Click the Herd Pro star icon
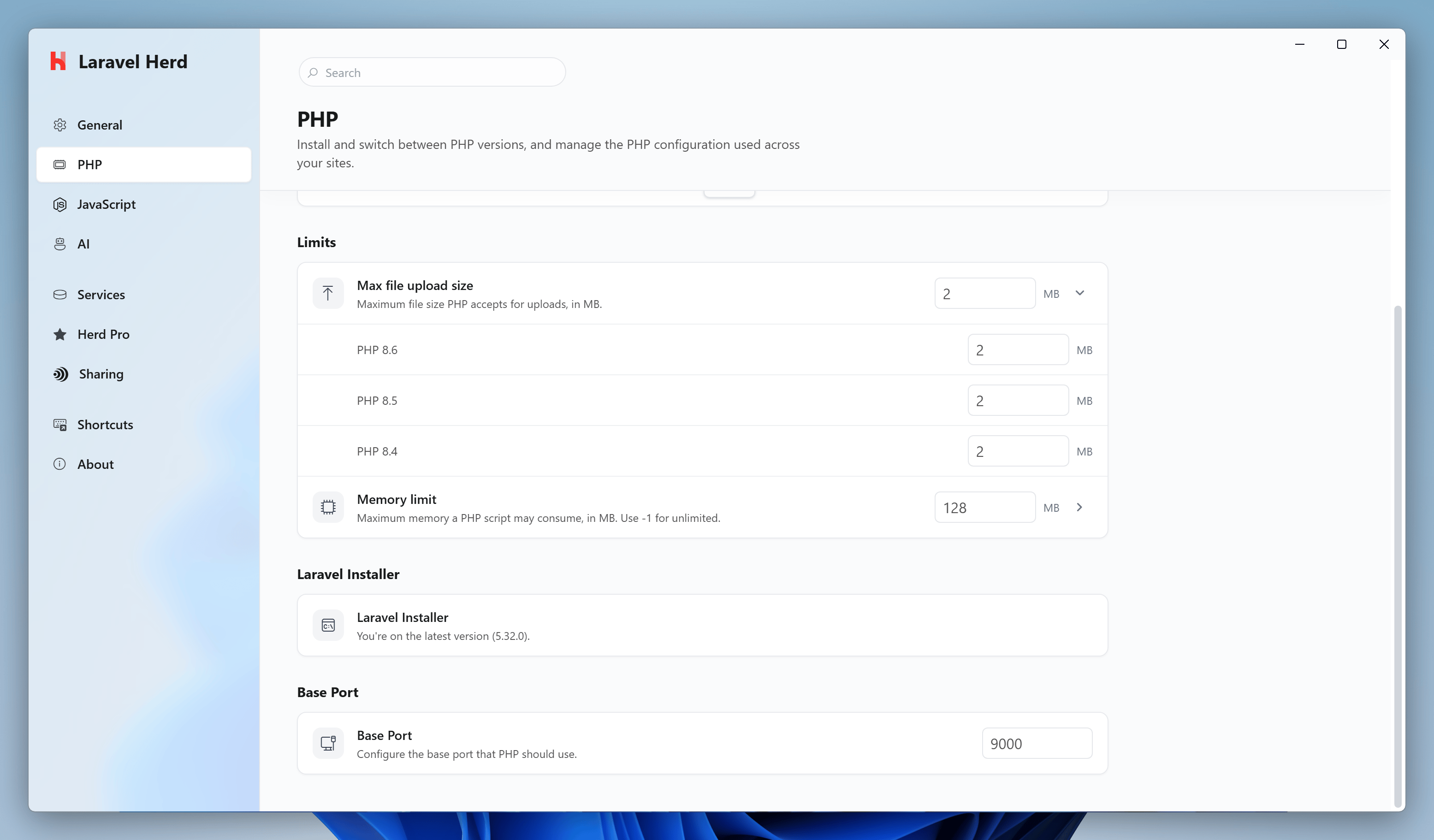The width and height of the screenshot is (1434, 840). [60, 335]
